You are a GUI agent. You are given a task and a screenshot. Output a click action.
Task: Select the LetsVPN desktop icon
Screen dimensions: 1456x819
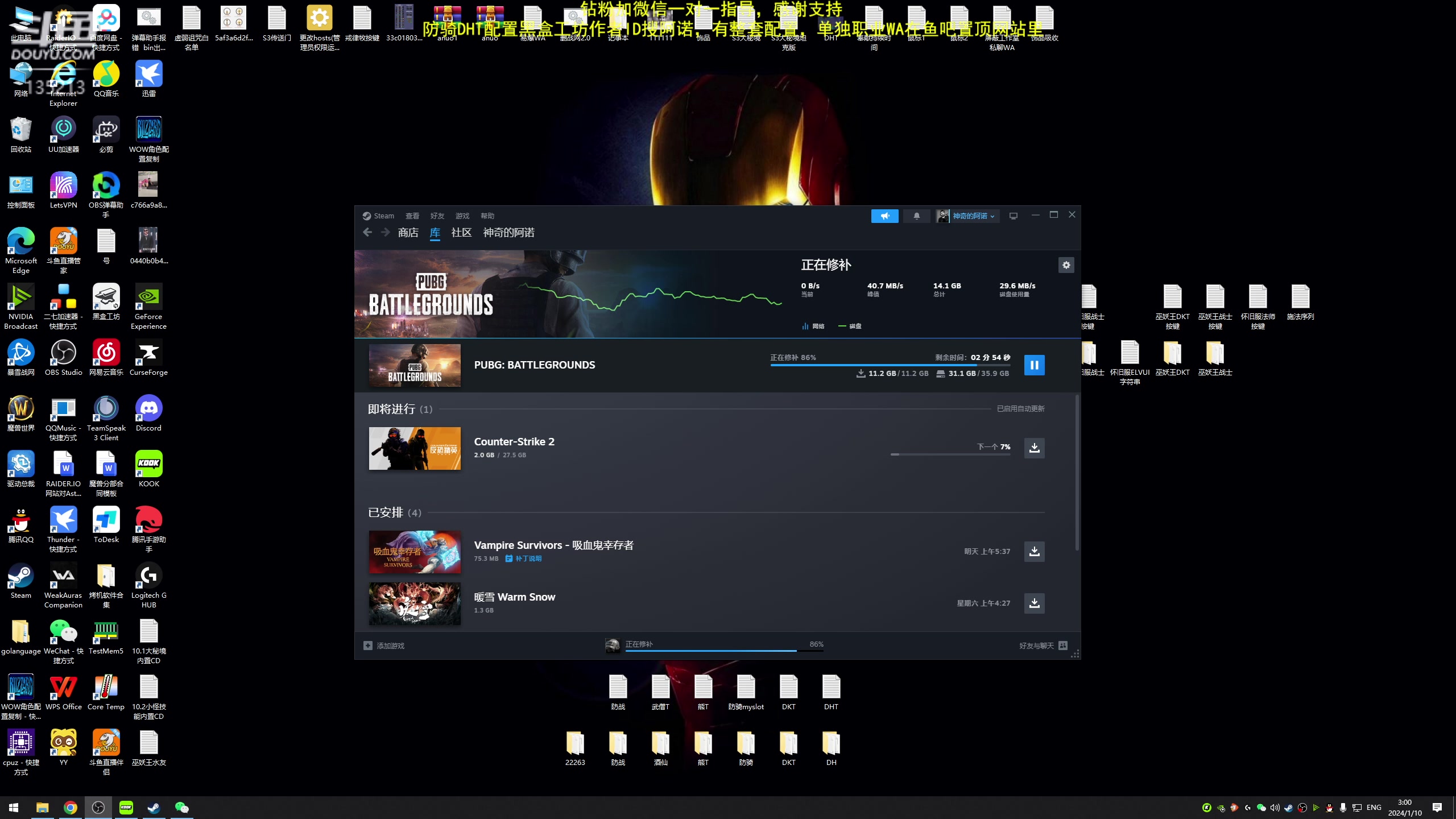[x=63, y=191]
